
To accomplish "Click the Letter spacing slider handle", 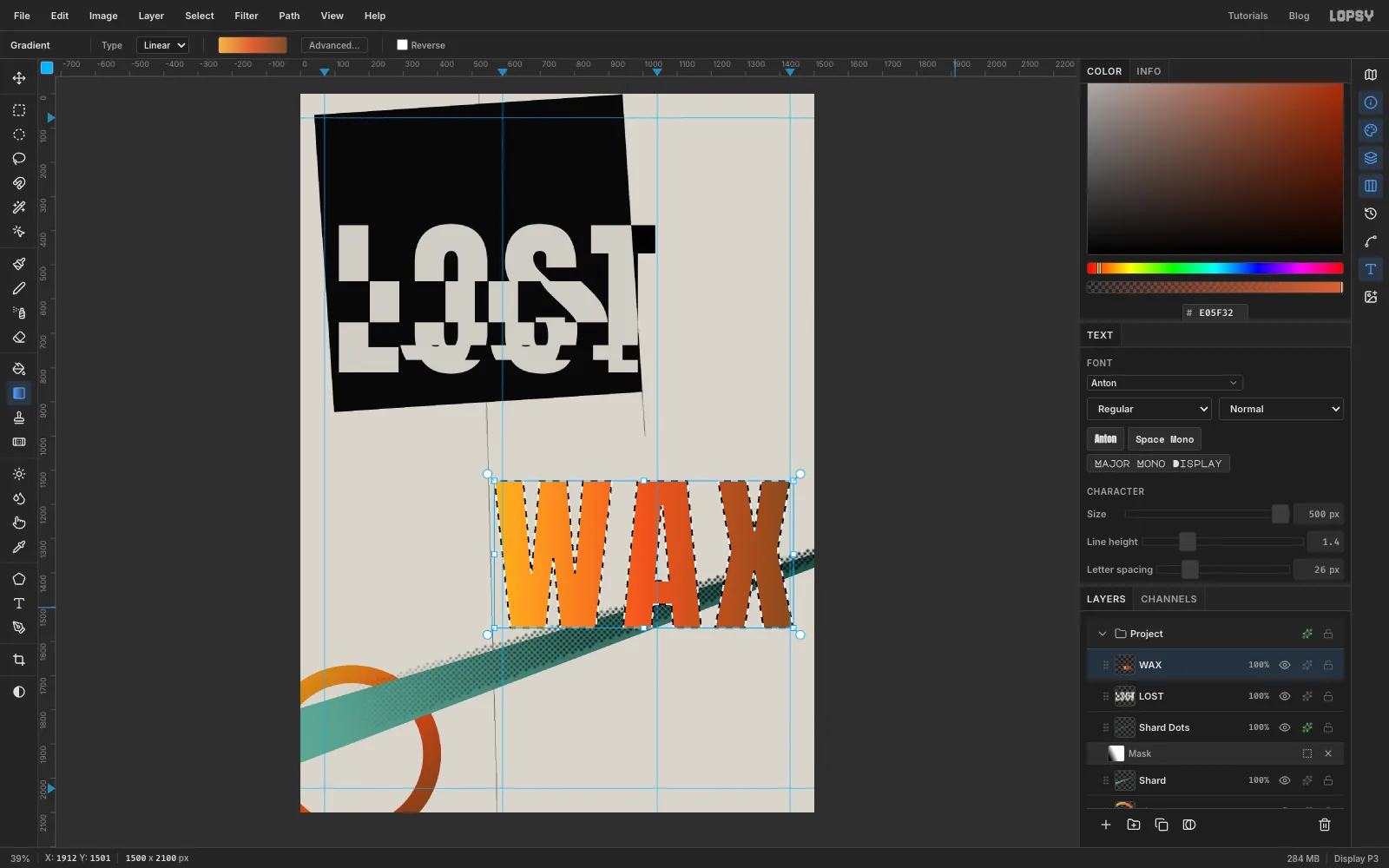I will (1190, 569).
